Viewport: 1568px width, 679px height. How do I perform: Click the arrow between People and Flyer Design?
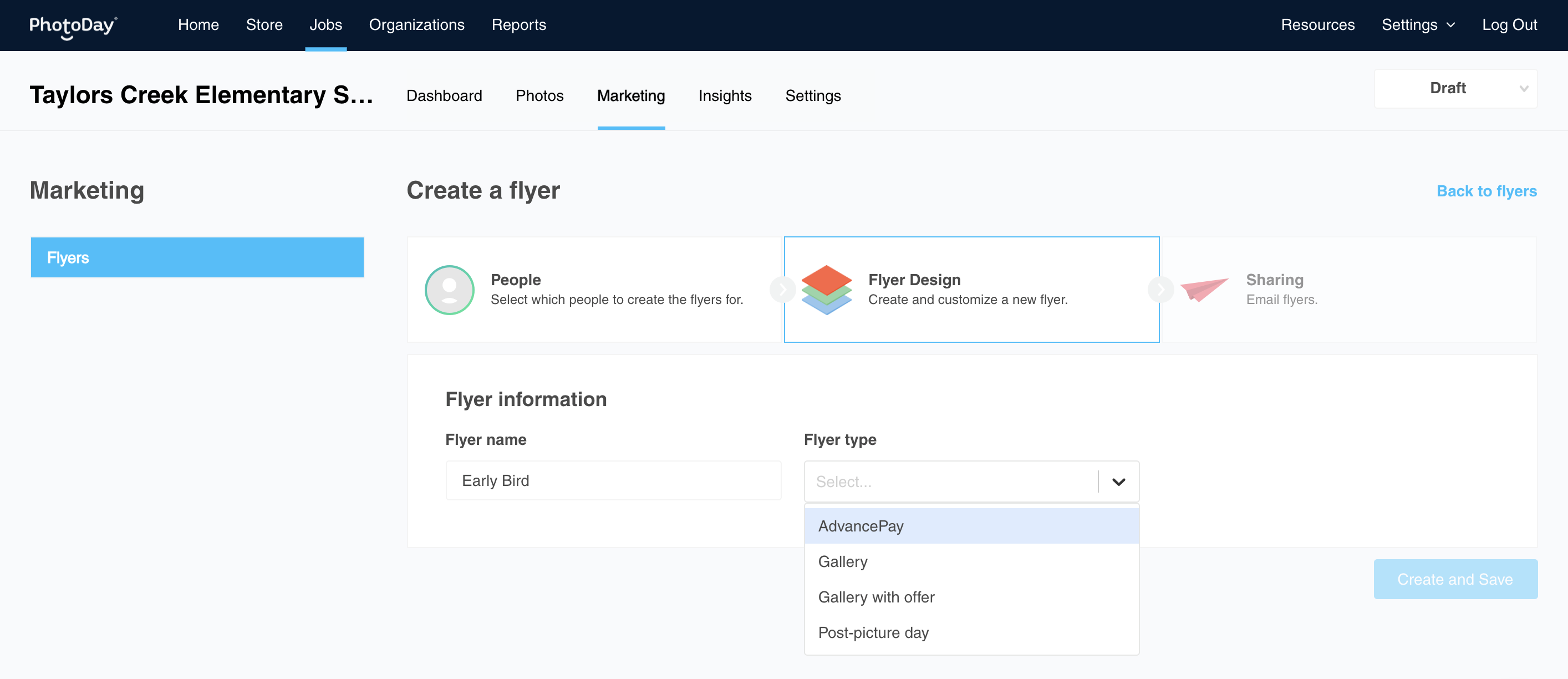[782, 290]
